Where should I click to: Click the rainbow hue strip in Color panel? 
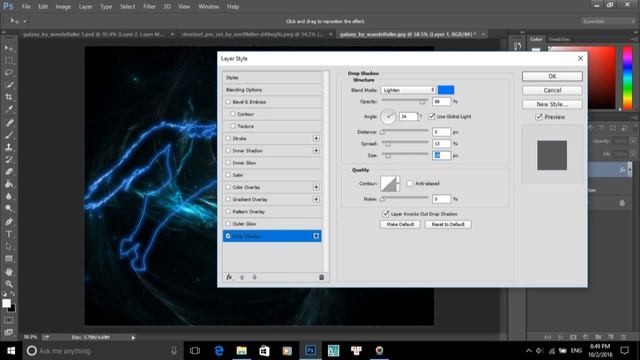(627, 78)
